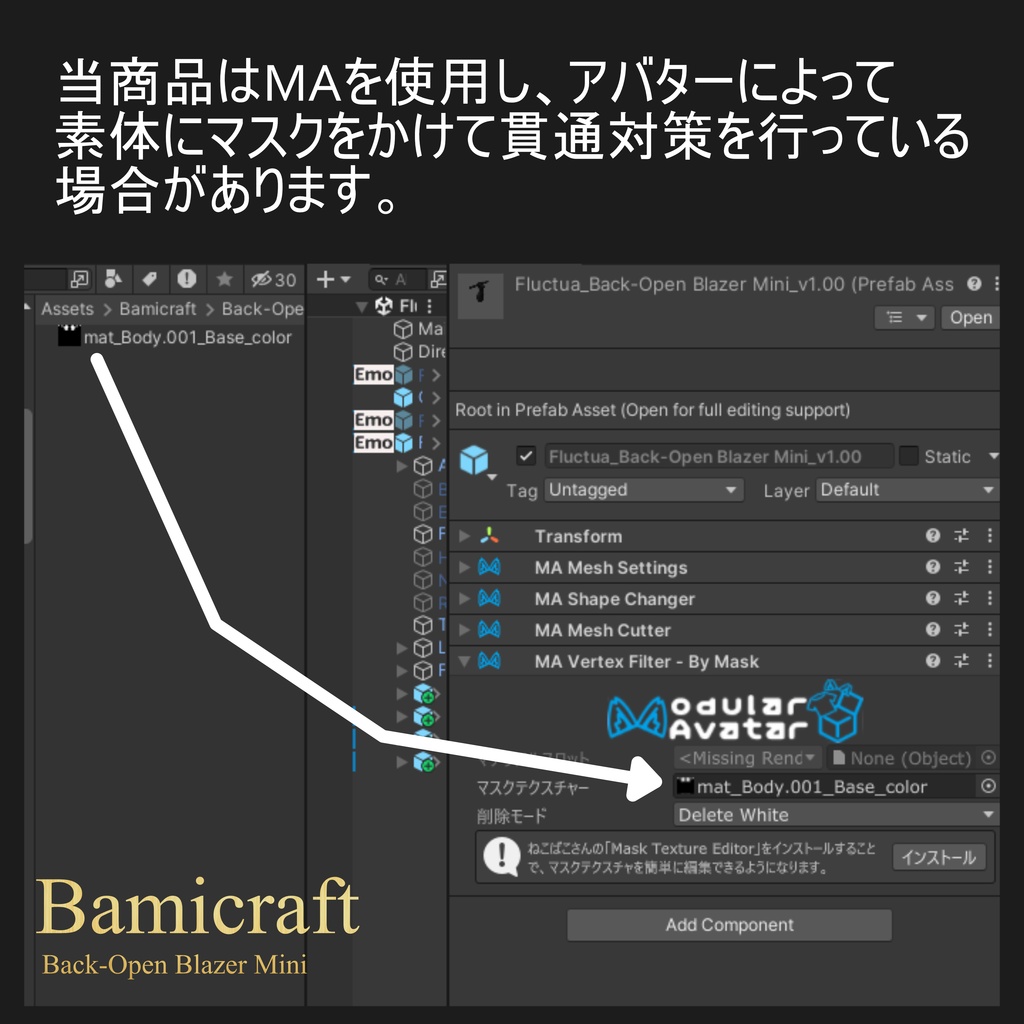
Task: Select the search-by-type filter icon in Project toolbar
Action: (x=112, y=278)
